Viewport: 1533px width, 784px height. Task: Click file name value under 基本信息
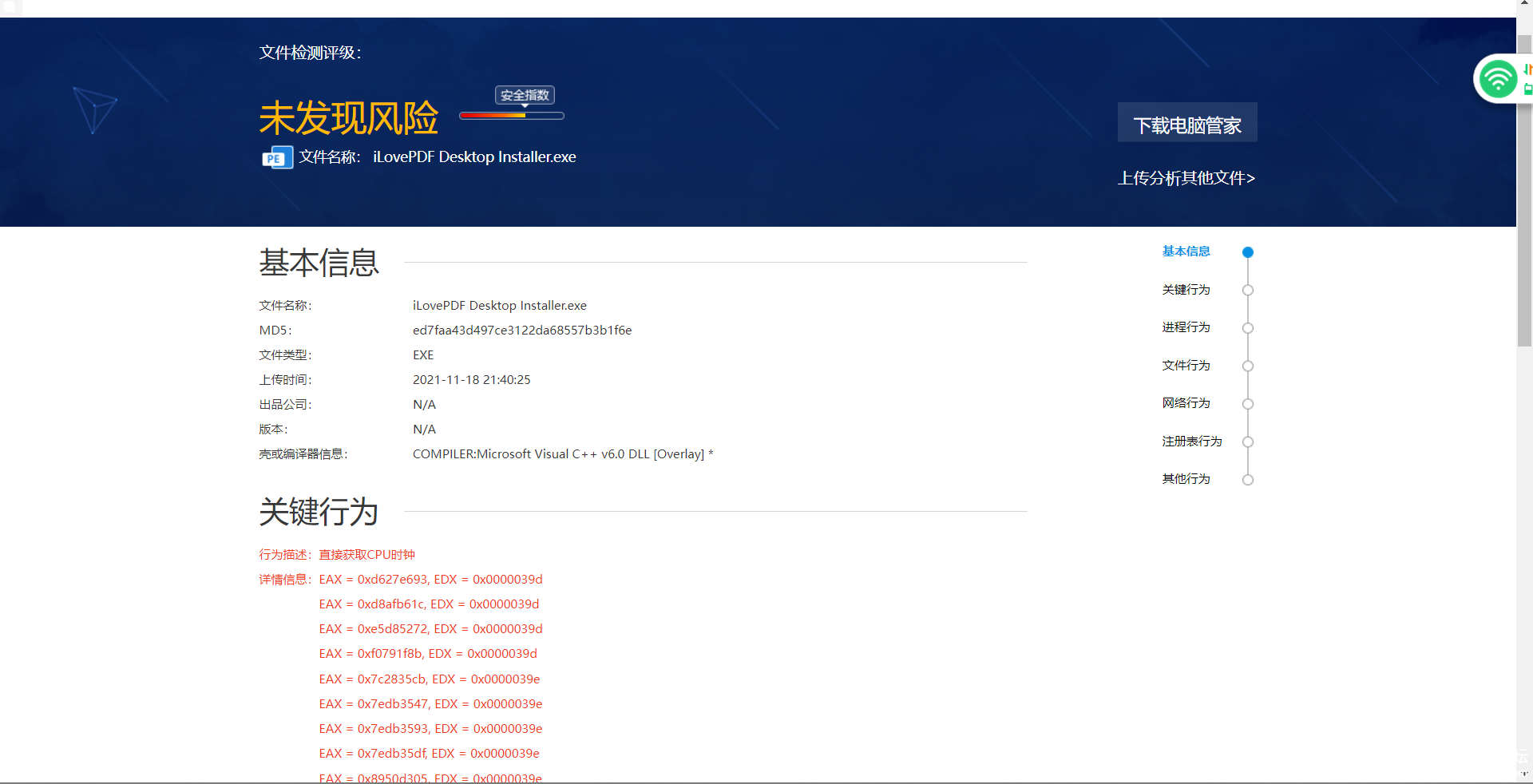click(500, 306)
